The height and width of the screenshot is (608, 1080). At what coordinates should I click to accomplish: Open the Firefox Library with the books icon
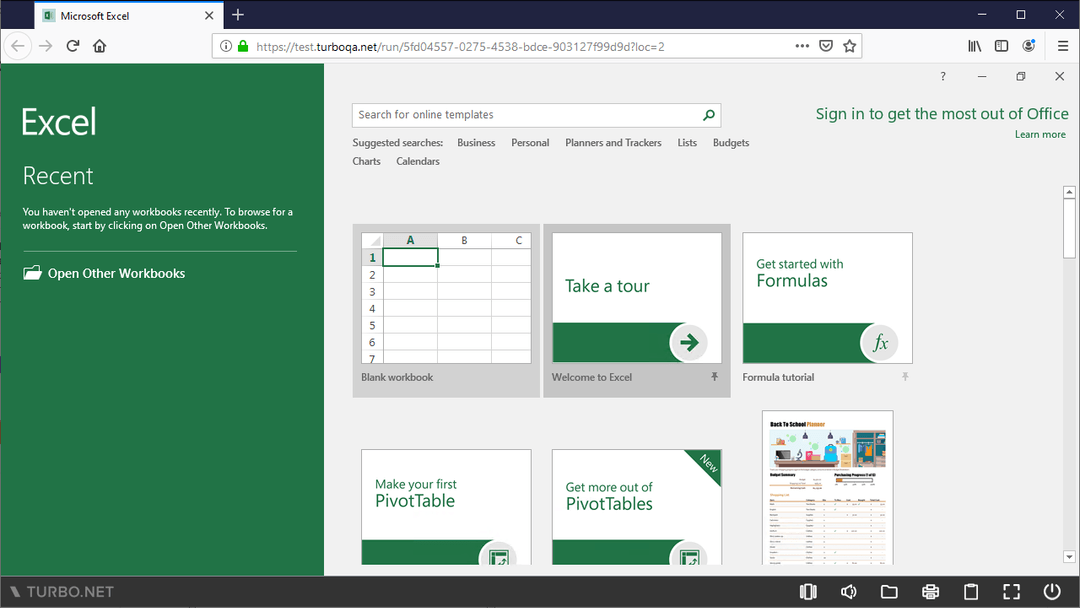pos(973,45)
